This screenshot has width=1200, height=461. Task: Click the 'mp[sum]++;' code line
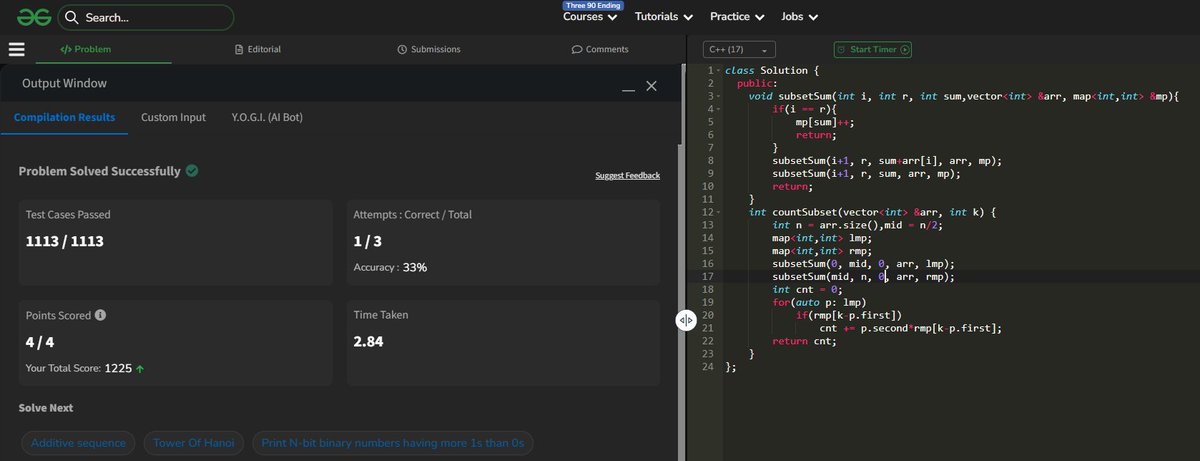coord(825,120)
